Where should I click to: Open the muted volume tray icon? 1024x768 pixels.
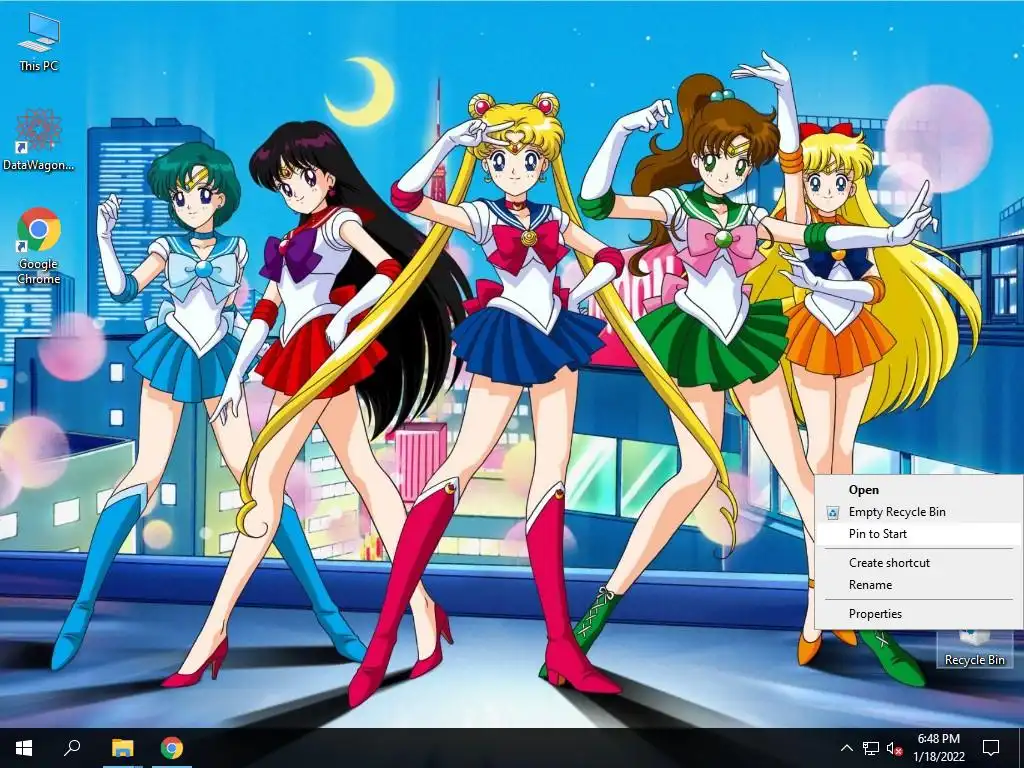[894, 748]
